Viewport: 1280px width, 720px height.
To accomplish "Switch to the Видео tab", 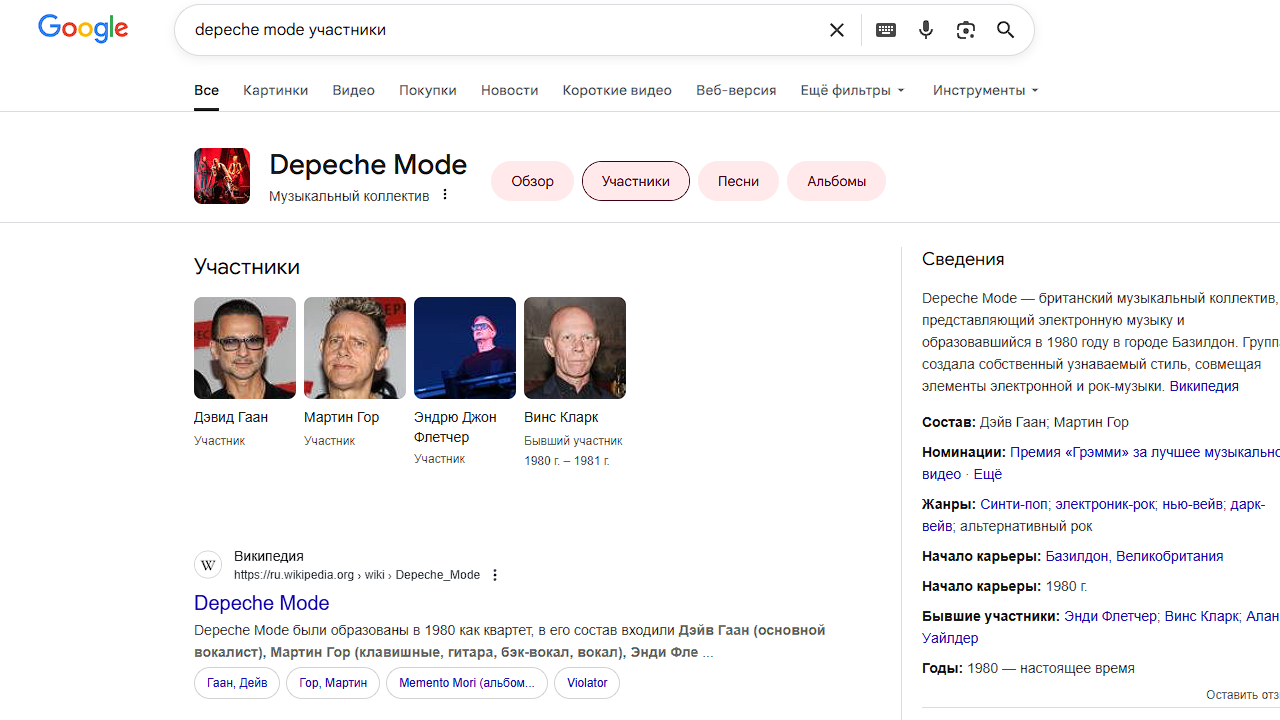I will click(x=354, y=90).
